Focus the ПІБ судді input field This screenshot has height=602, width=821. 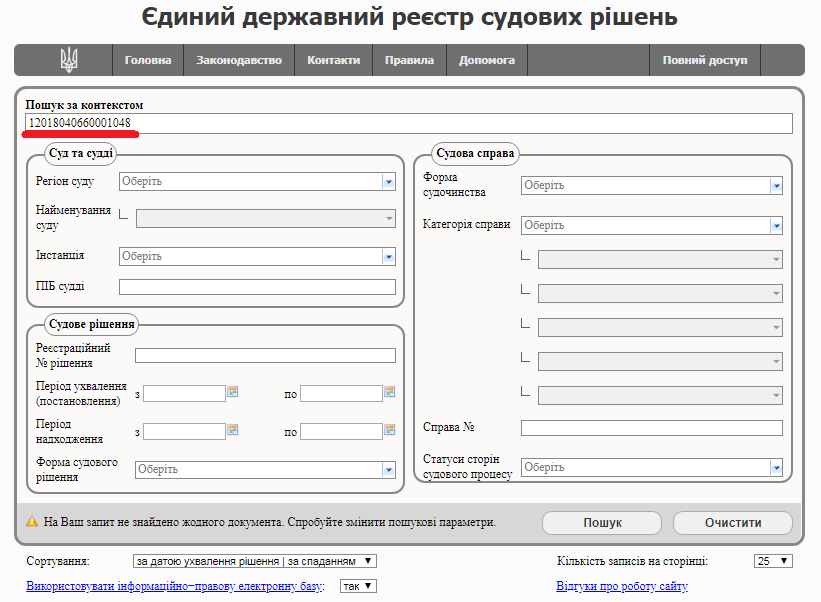pyautogui.click(x=257, y=287)
